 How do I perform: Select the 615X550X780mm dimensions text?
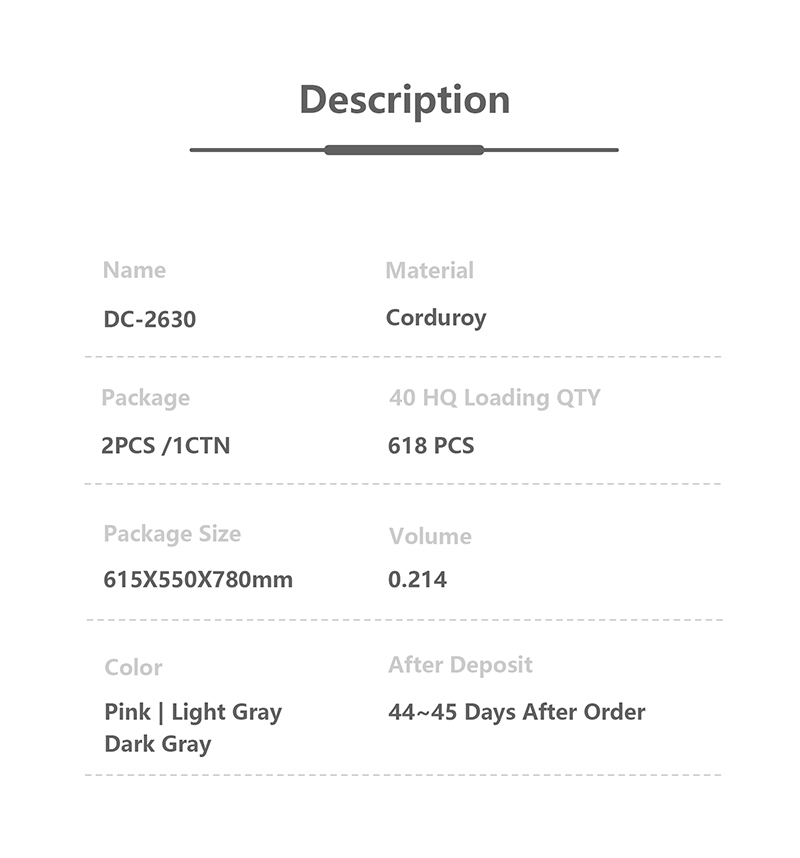pyautogui.click(x=198, y=579)
